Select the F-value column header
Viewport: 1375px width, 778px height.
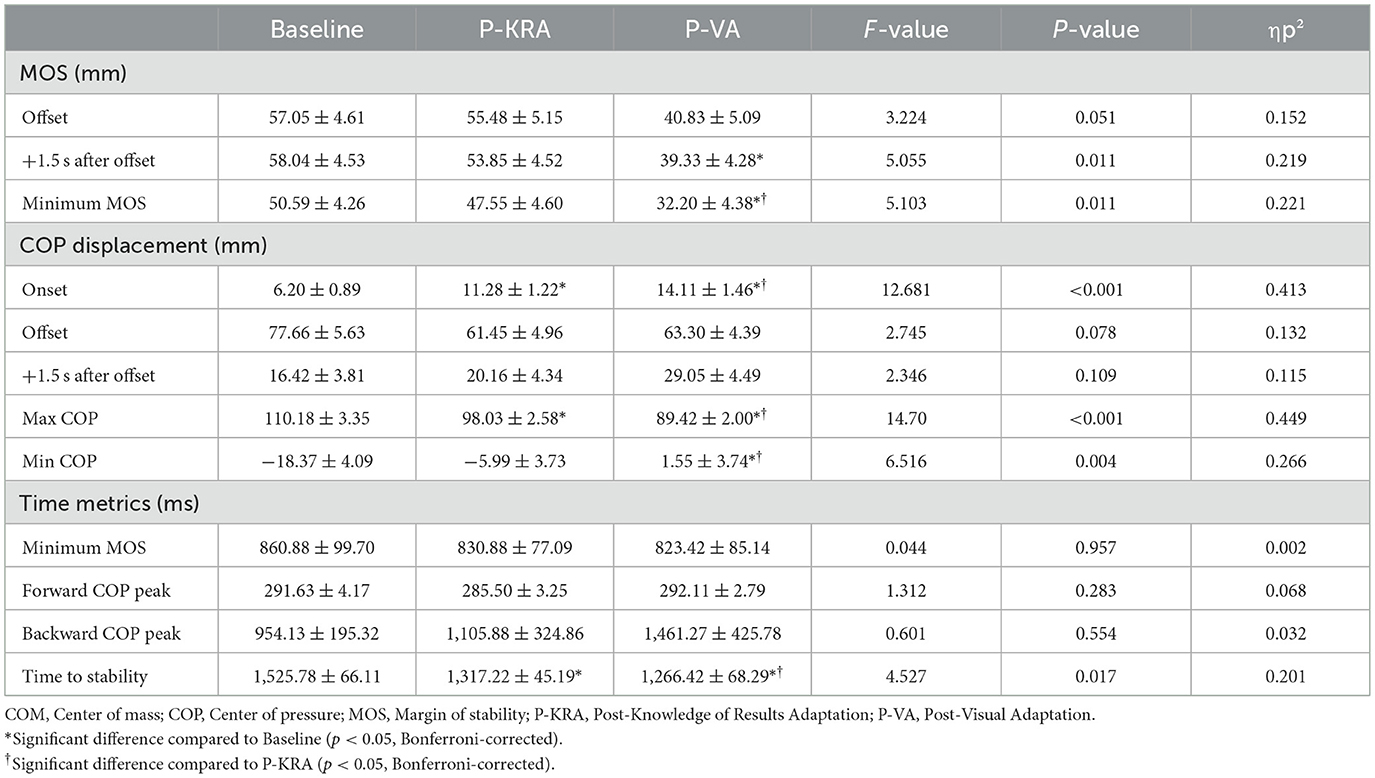[907, 30]
